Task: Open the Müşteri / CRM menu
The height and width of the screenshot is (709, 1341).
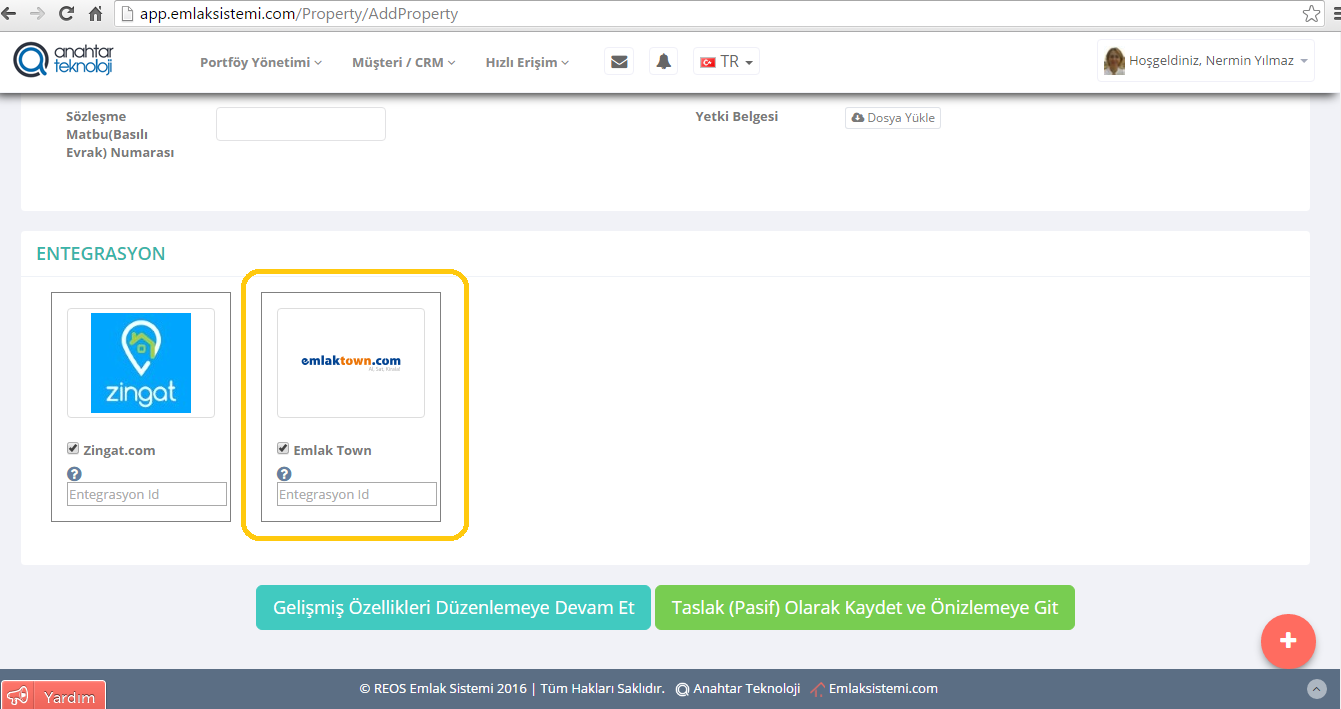Action: 403,62
